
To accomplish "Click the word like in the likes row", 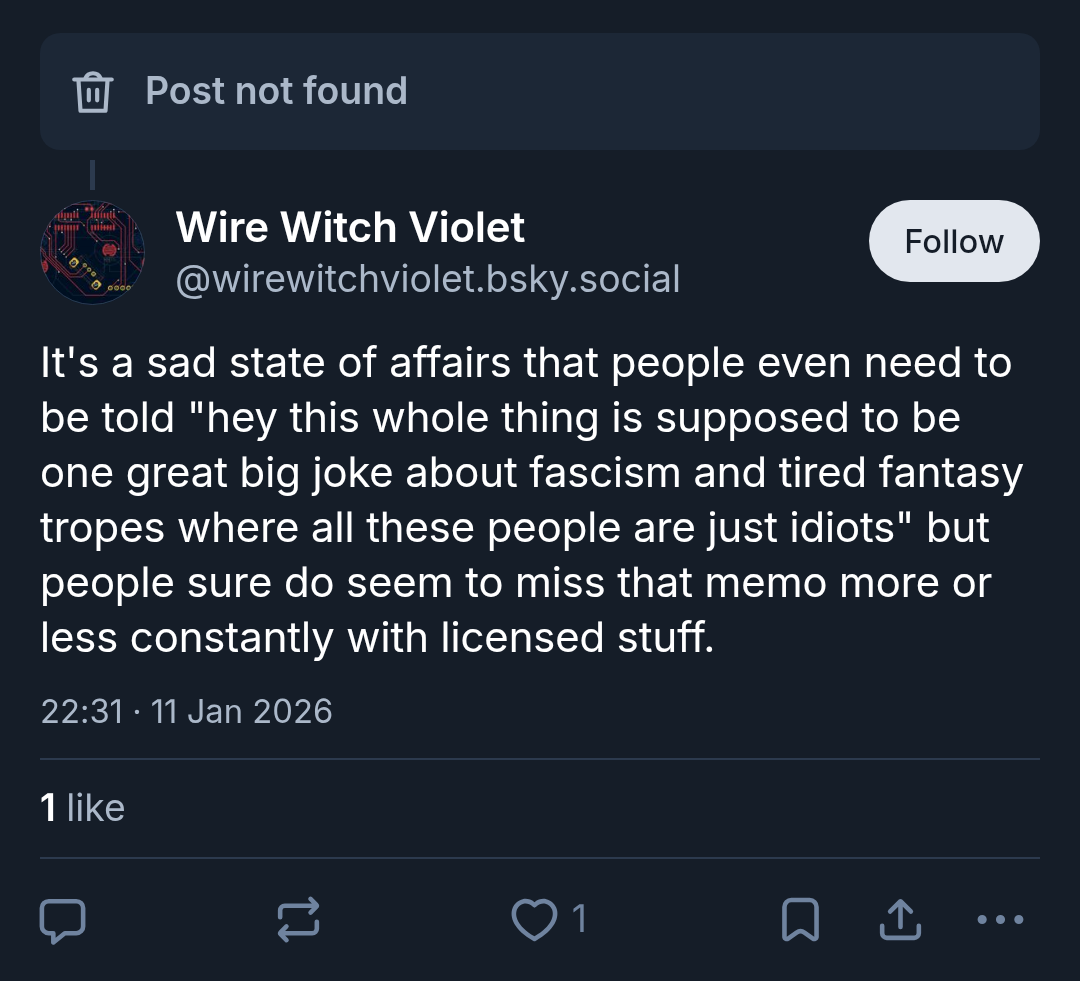I will 96,807.
